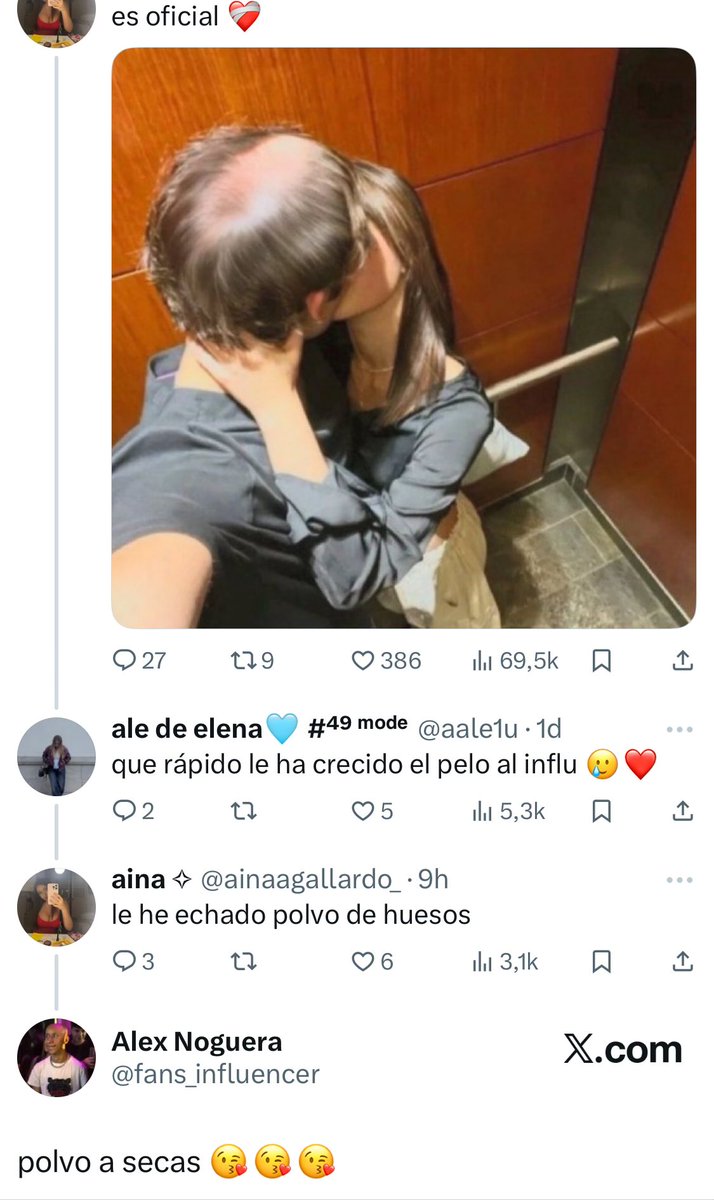Open more options for aina's reply
Image resolution: width=714 pixels, height=1200 pixels.
click(x=680, y=880)
